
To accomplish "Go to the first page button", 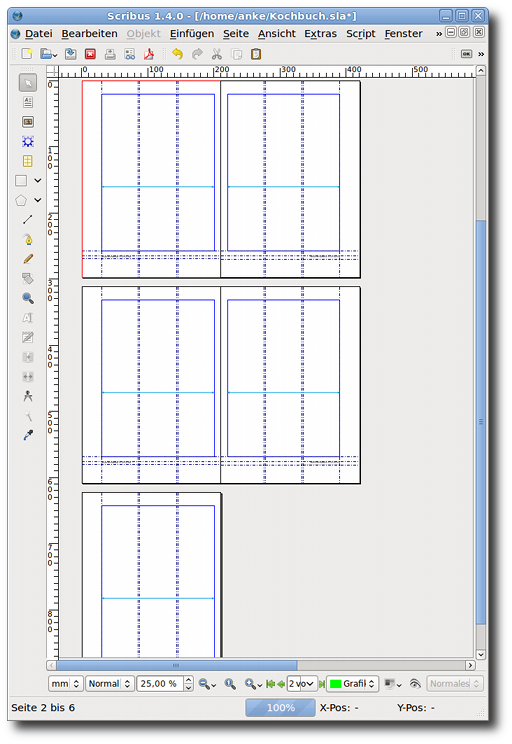I will click(270, 684).
